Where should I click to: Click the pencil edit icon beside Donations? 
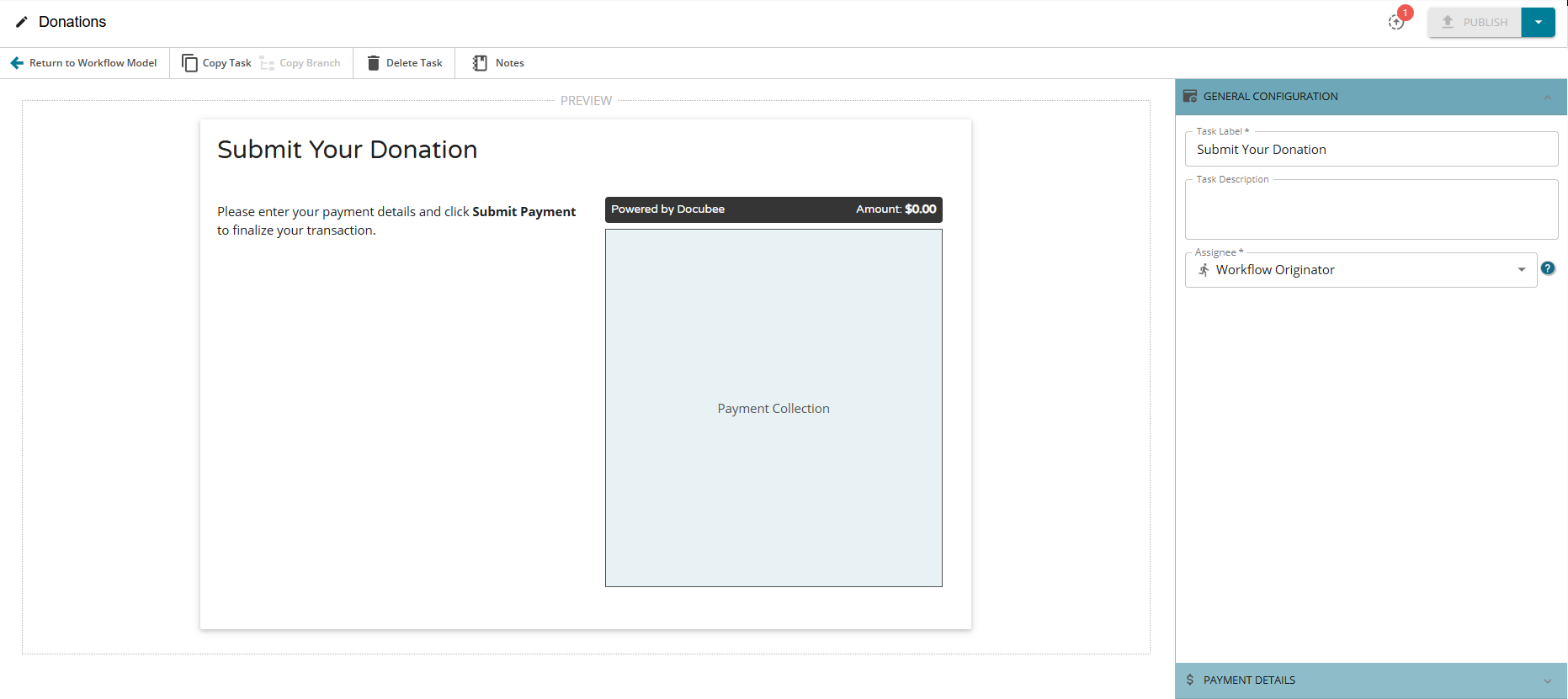point(22,22)
